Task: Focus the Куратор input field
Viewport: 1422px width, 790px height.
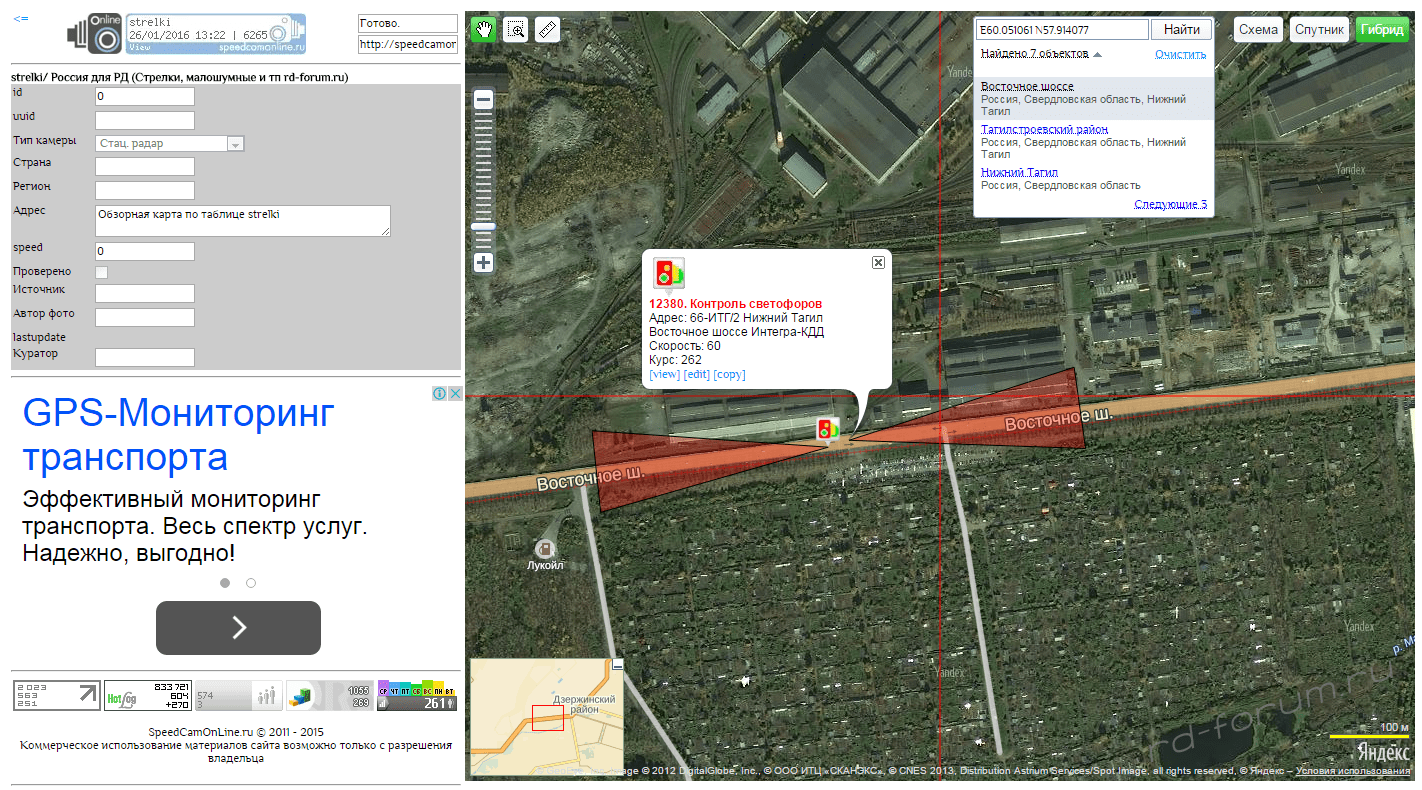Action: pyautogui.click(x=145, y=357)
